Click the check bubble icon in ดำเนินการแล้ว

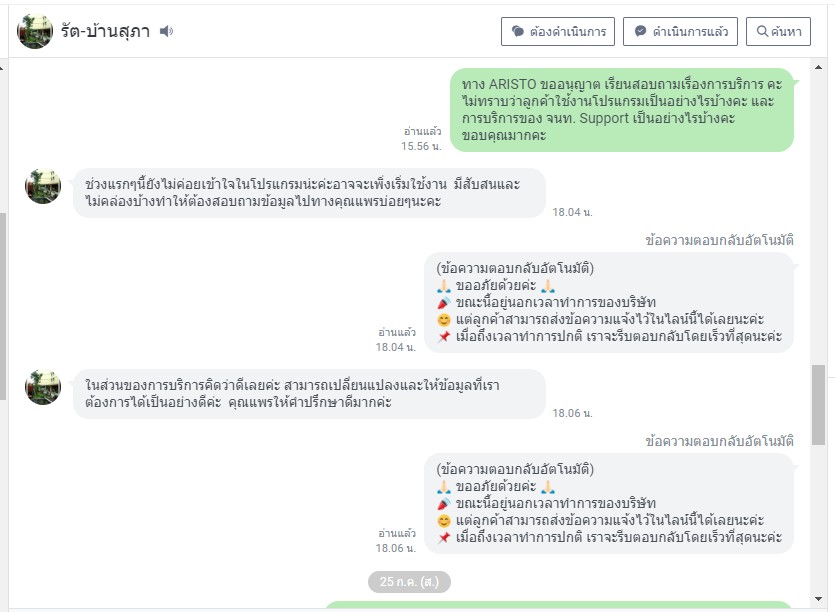[641, 31]
